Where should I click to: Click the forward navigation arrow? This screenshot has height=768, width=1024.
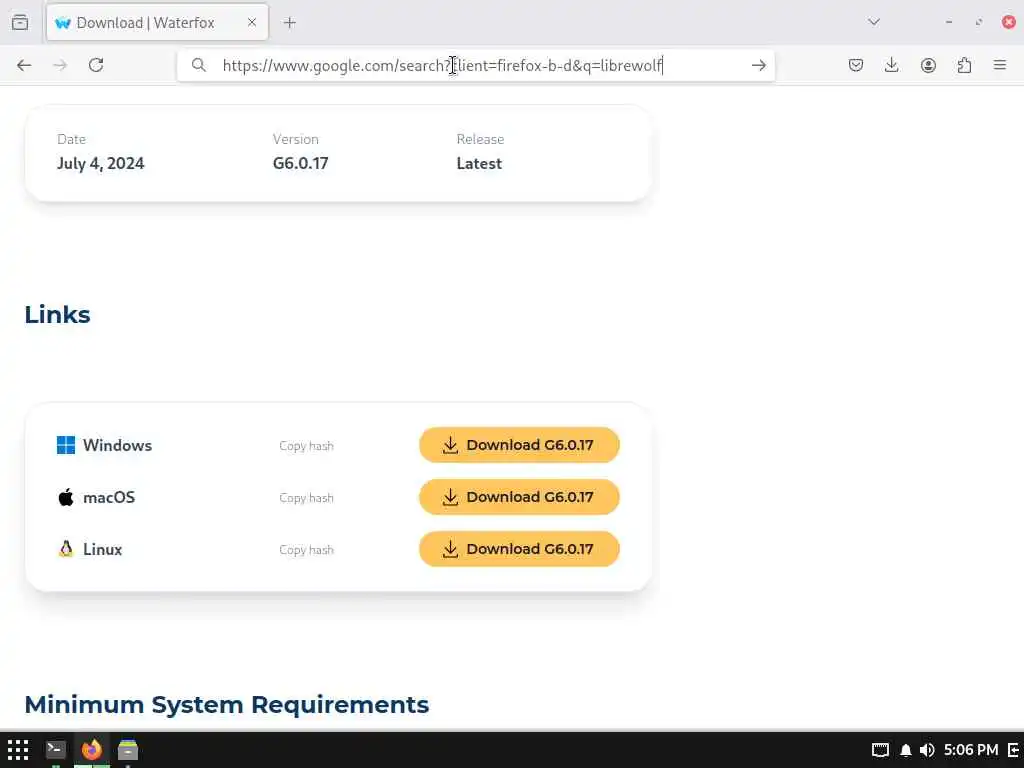60,65
